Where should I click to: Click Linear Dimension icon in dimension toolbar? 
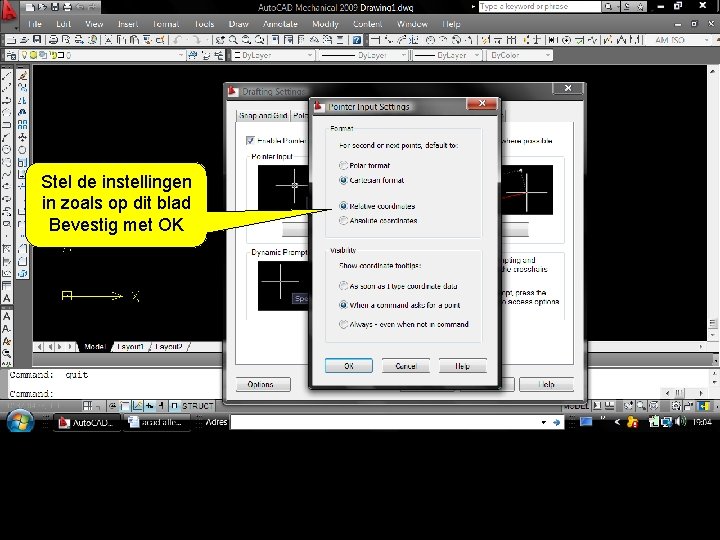pos(376,40)
